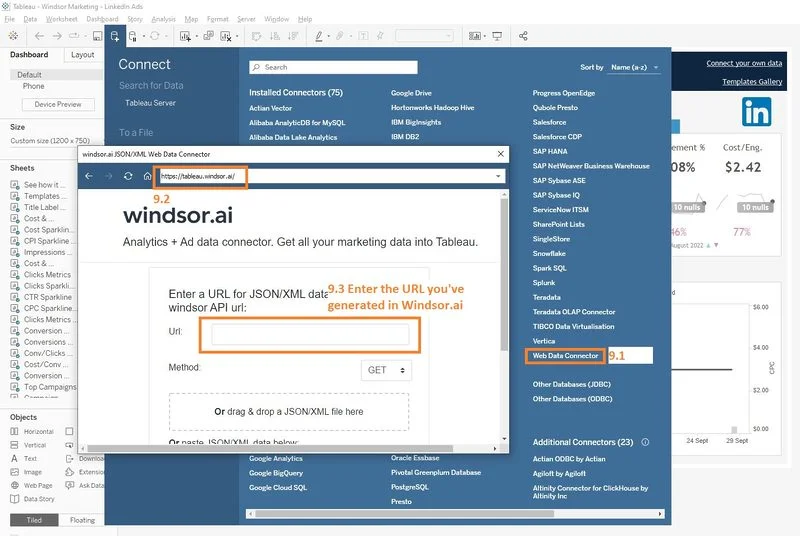
Task: Choose the Snowflake connector
Action: coord(549,253)
